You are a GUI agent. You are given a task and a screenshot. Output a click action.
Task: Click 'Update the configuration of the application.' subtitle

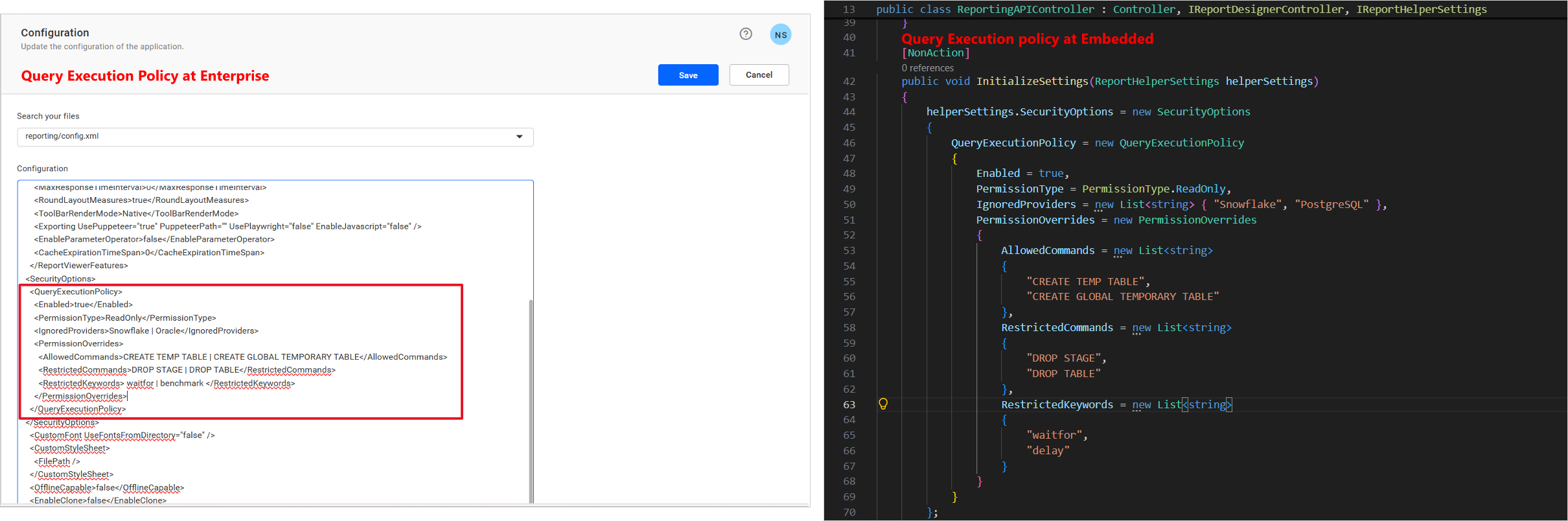(102, 47)
